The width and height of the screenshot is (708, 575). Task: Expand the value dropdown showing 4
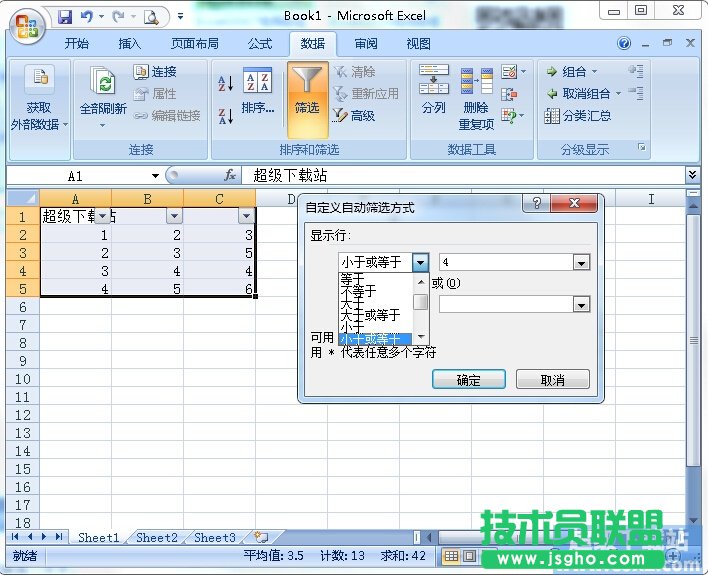pos(580,262)
